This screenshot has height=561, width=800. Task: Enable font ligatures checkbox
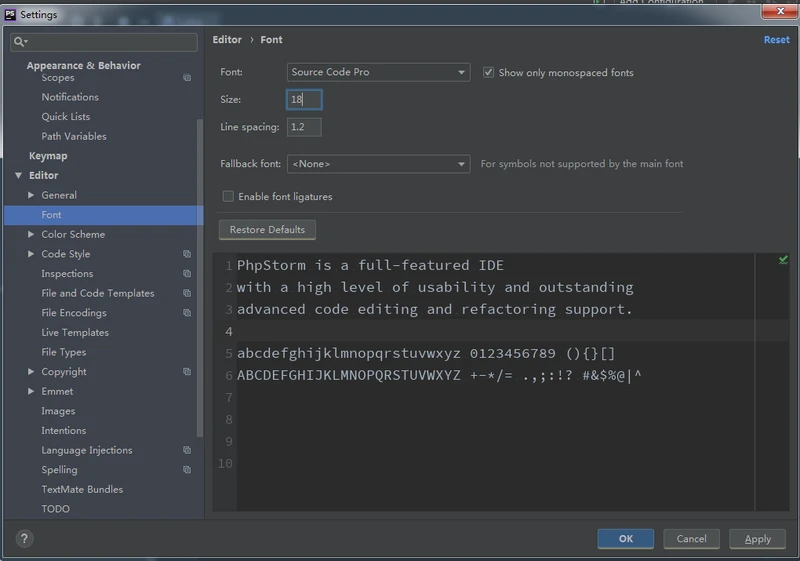[228, 197]
